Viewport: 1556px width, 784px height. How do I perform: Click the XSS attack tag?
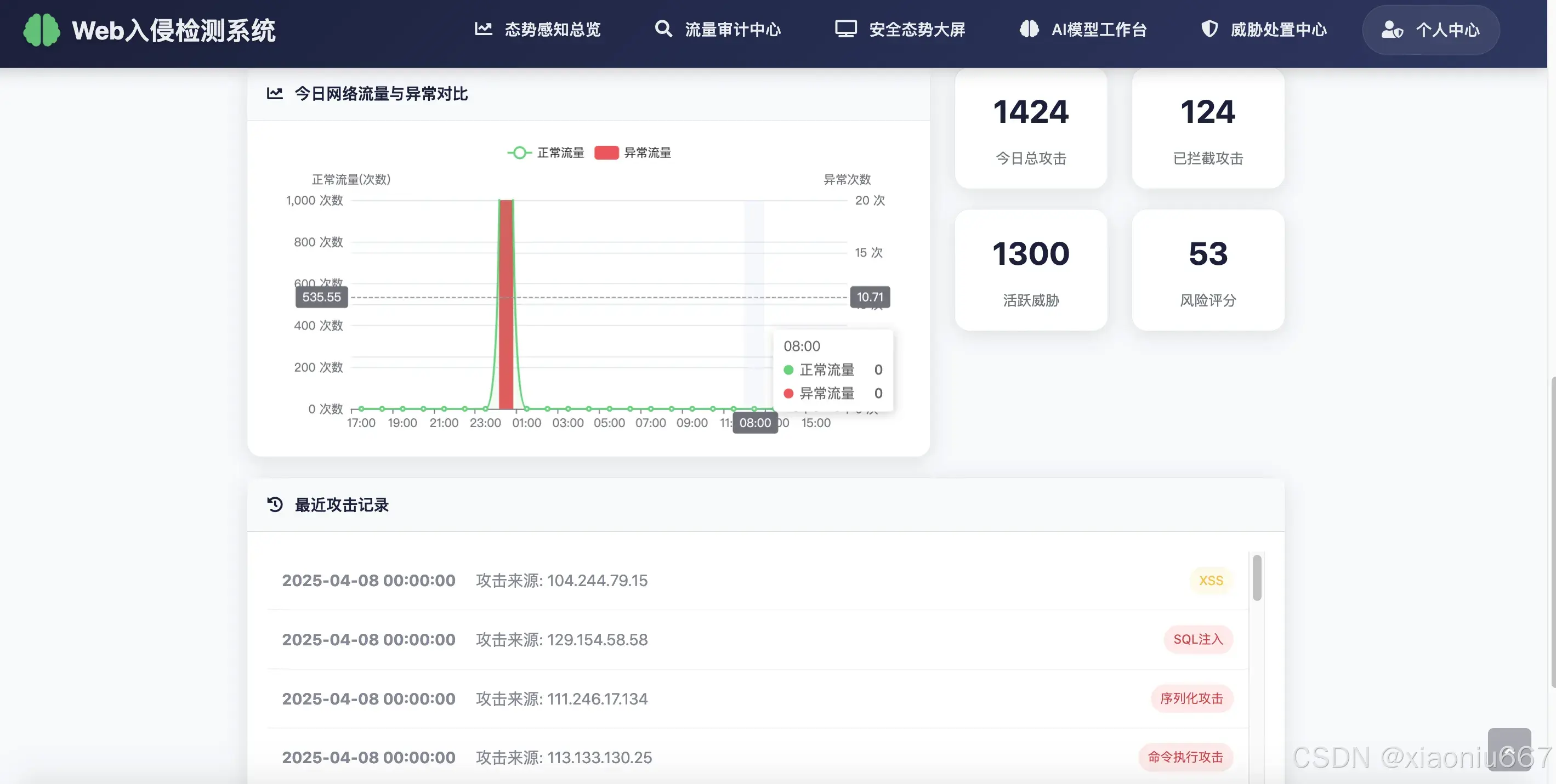(x=1211, y=581)
